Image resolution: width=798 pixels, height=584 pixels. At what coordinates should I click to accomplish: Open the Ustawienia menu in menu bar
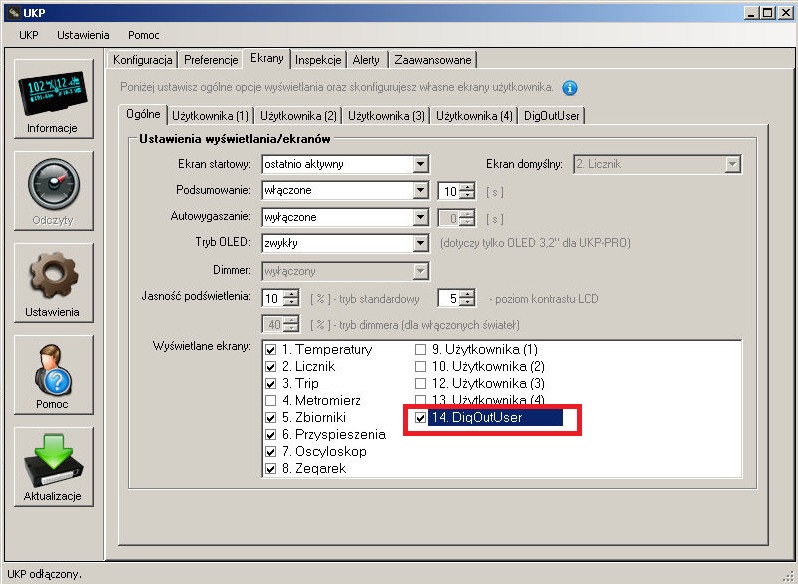83,35
